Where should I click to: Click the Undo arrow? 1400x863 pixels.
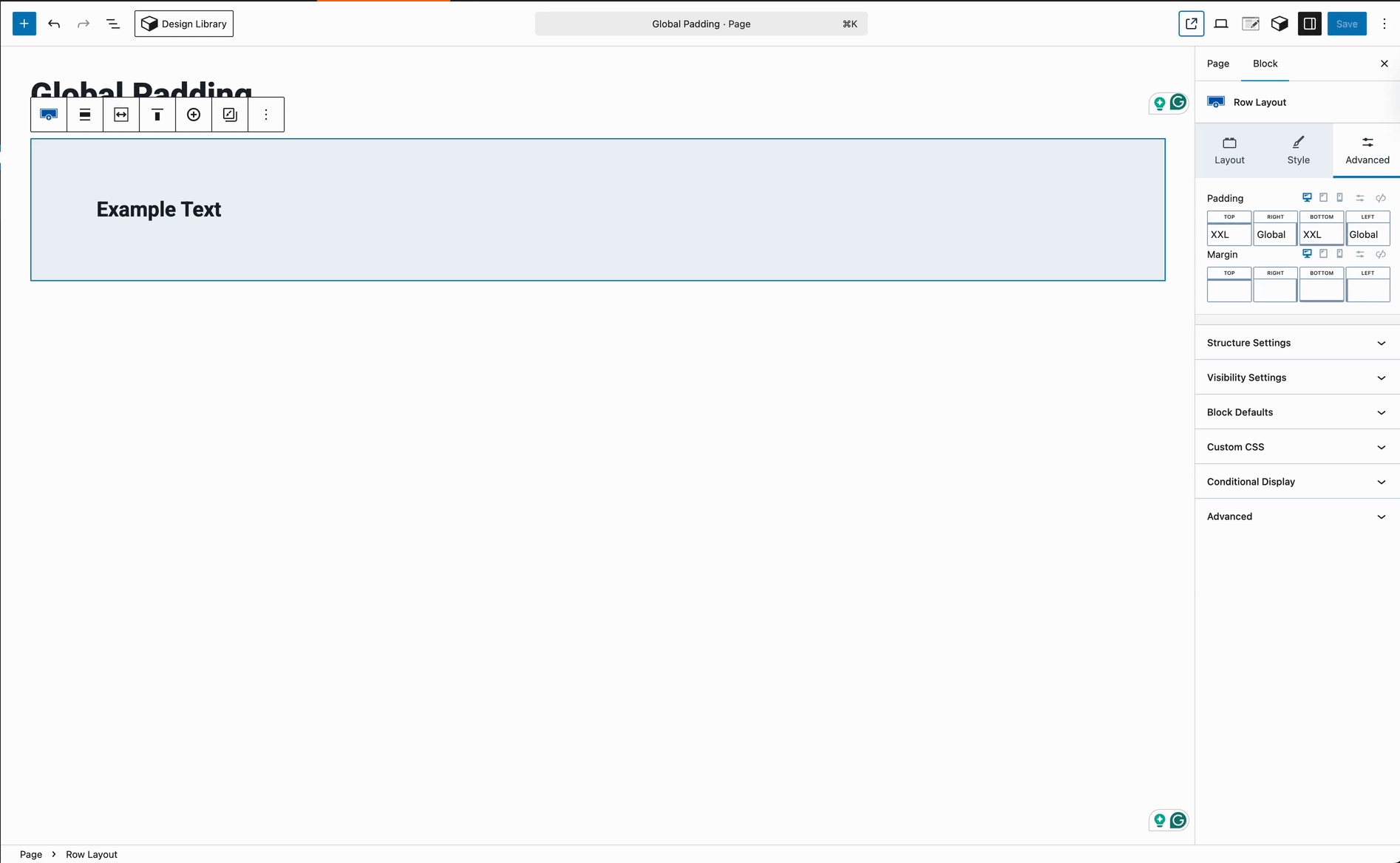54,23
